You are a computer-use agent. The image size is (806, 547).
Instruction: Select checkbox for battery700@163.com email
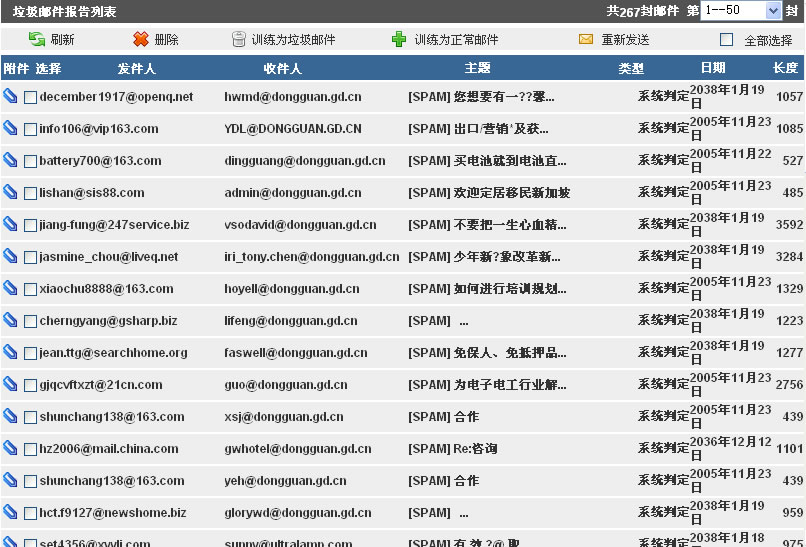click(x=30, y=161)
